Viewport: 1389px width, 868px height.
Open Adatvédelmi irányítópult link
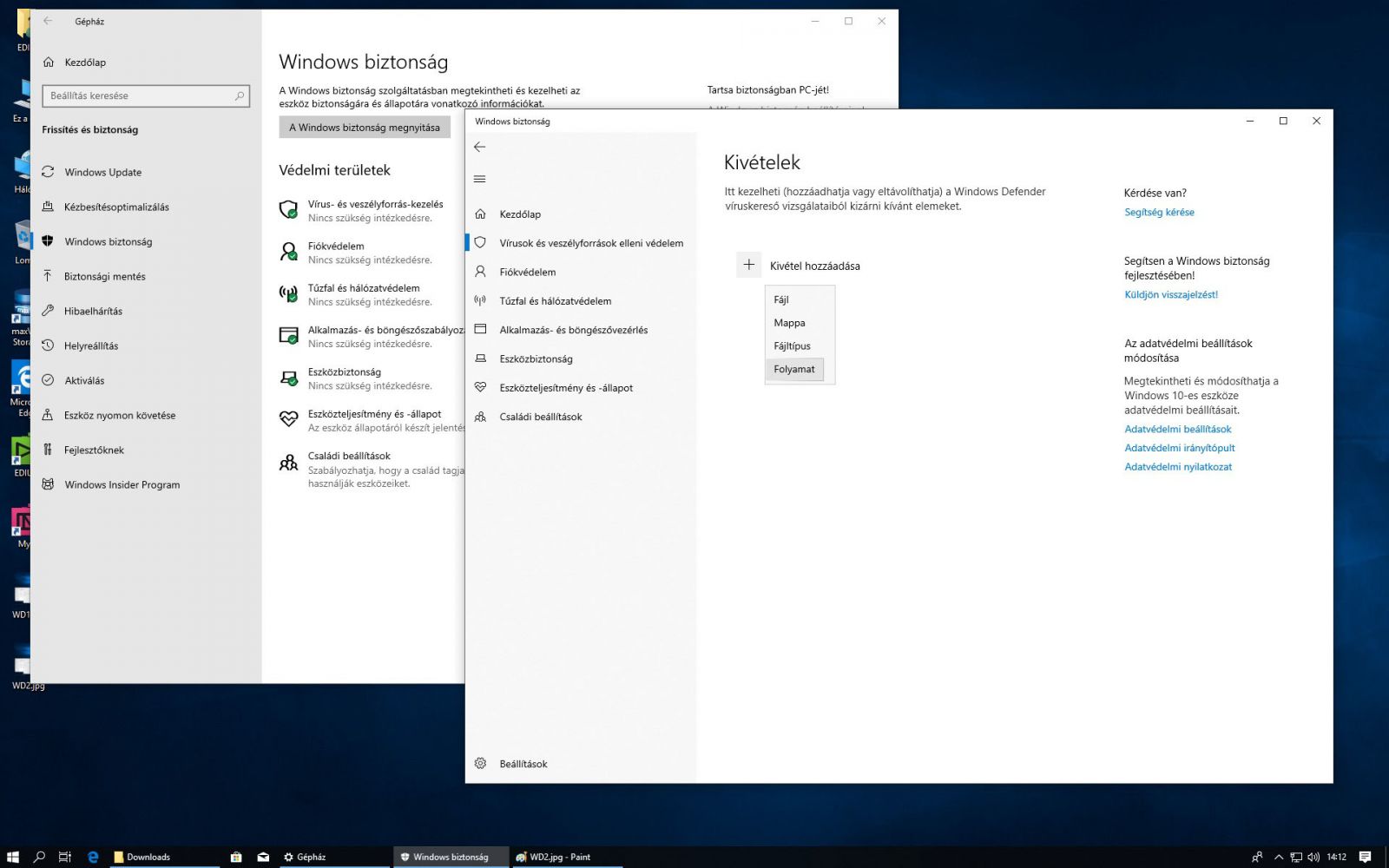1180,448
